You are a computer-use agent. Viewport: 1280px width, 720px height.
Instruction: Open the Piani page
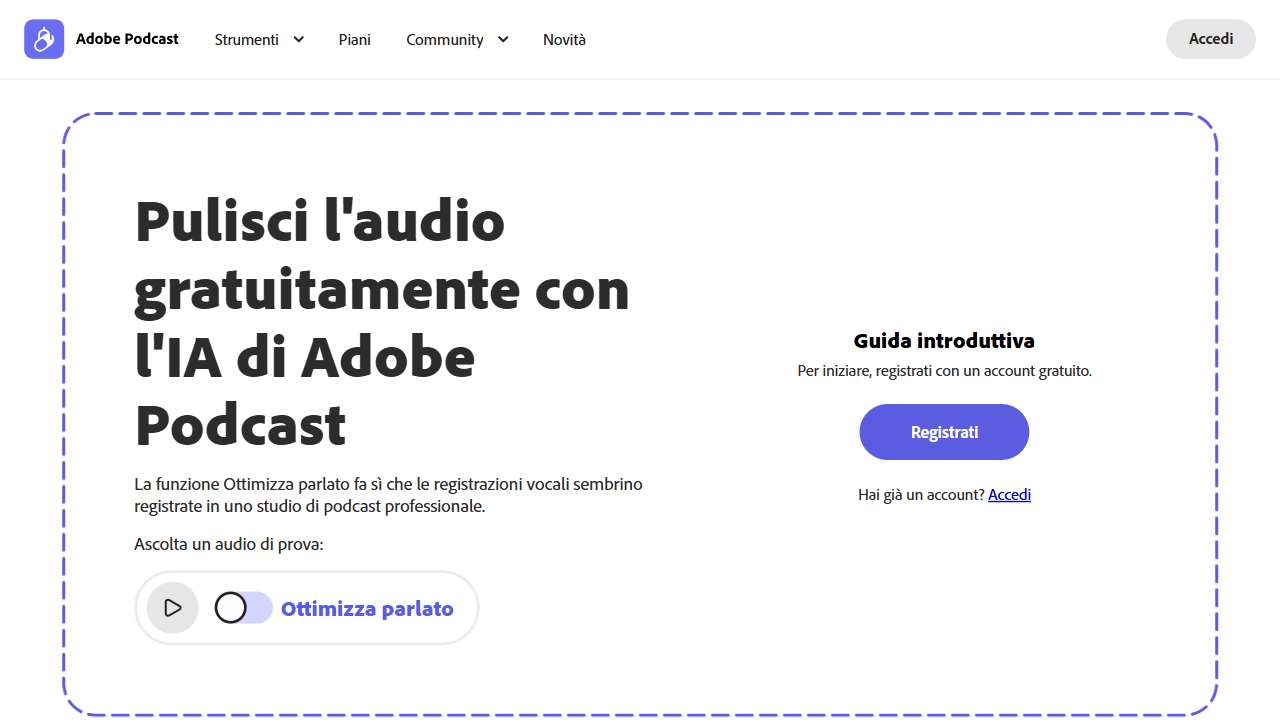click(354, 39)
